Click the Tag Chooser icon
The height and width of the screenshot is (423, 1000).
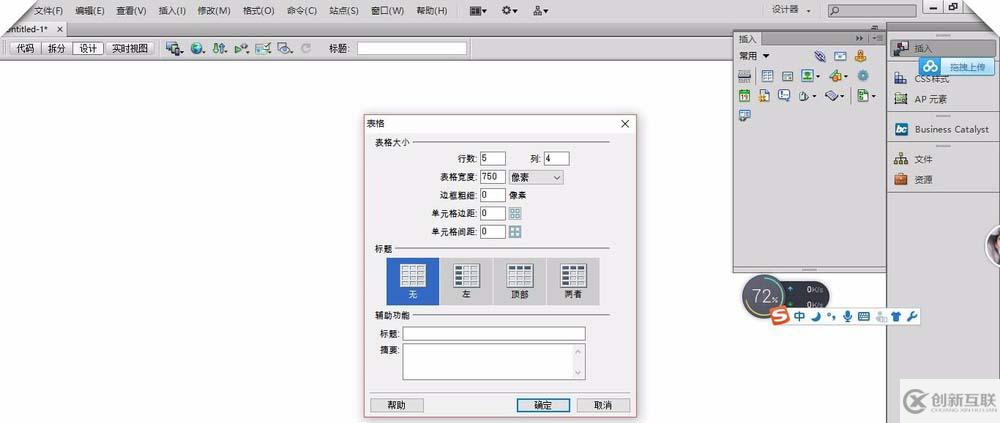pos(744,115)
